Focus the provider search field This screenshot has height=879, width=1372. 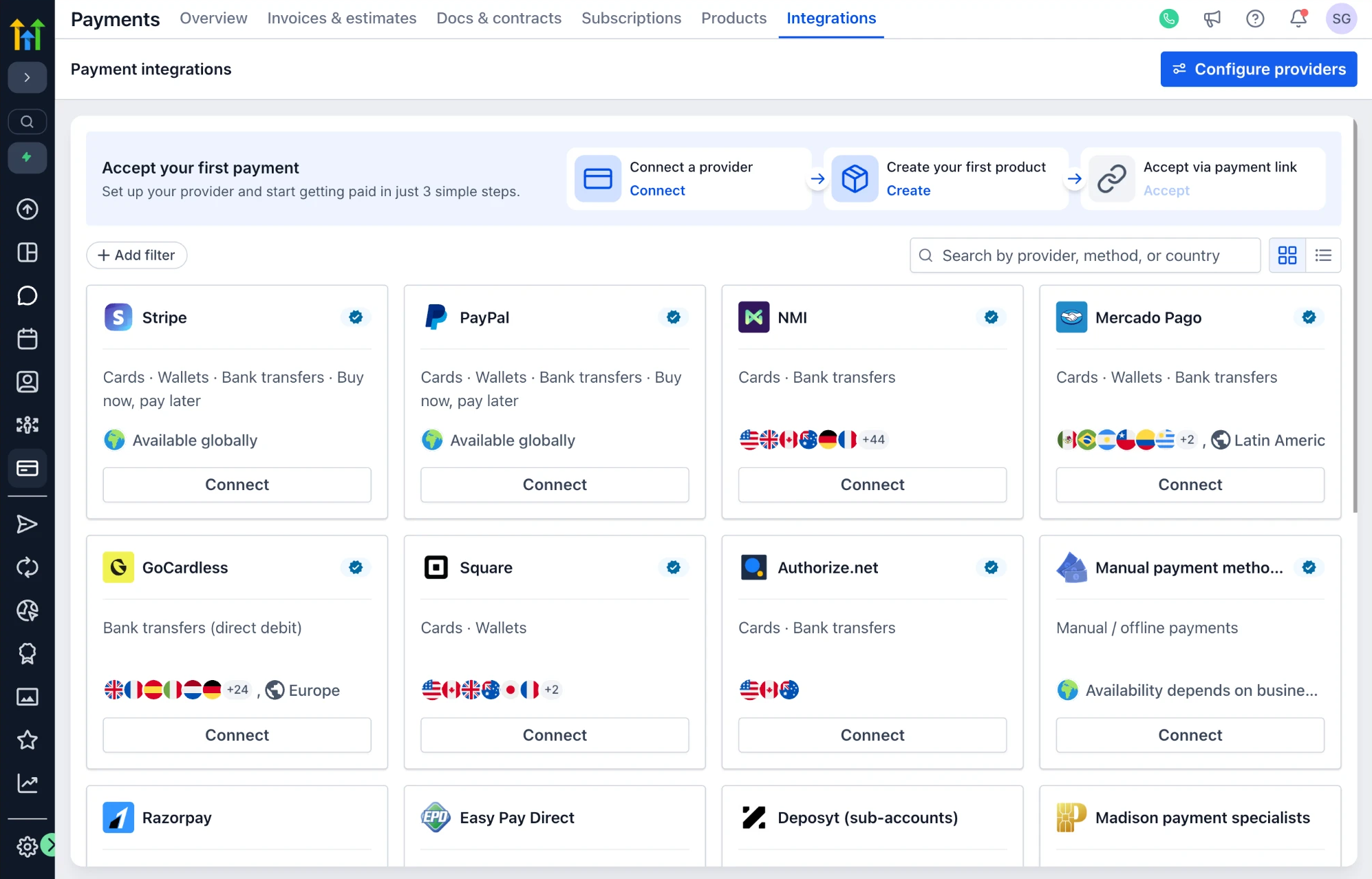1085,255
